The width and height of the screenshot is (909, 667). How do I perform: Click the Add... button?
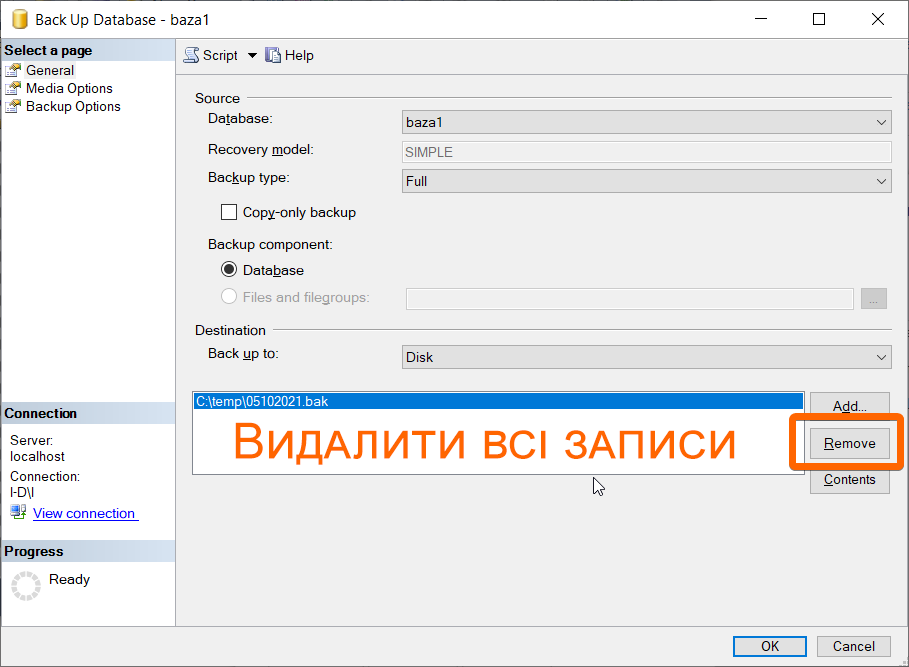click(849, 406)
